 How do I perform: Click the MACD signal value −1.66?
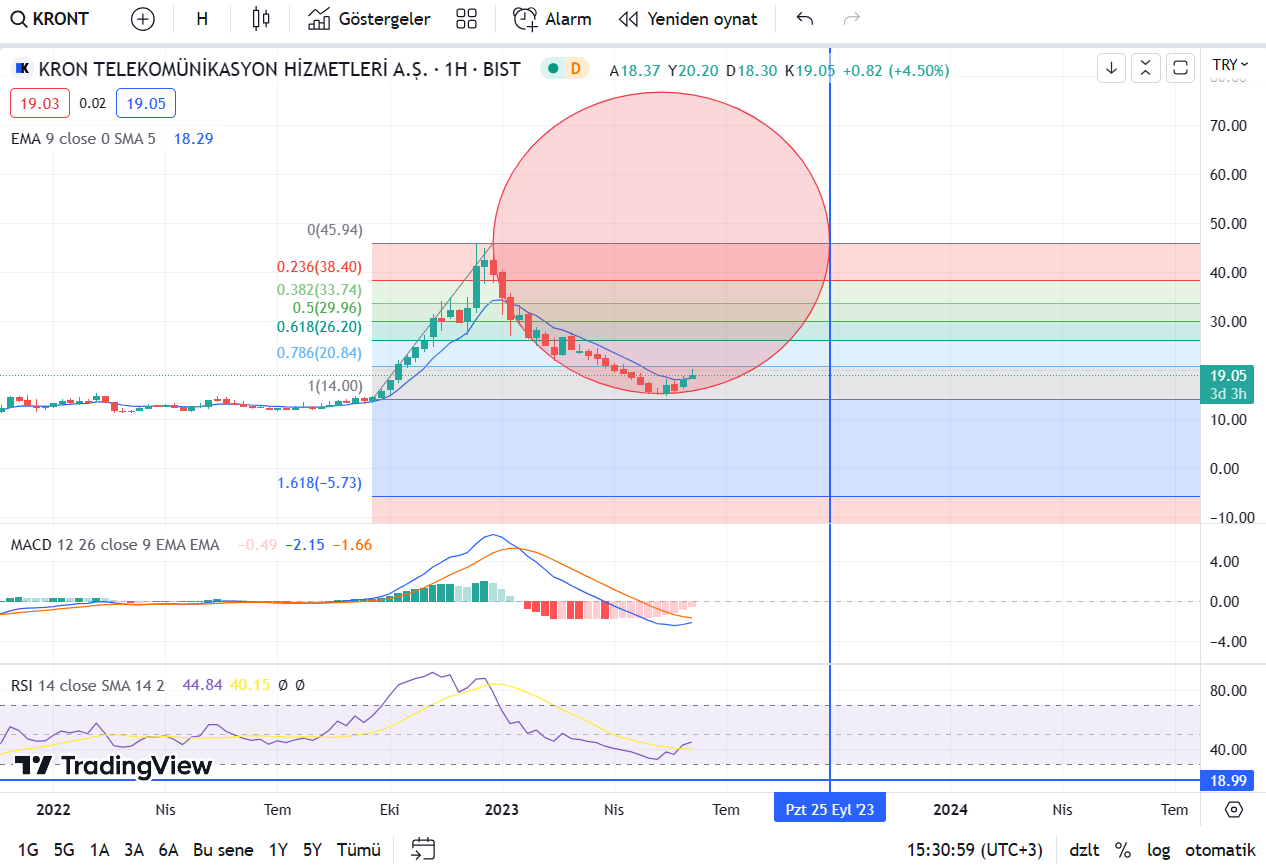point(352,545)
